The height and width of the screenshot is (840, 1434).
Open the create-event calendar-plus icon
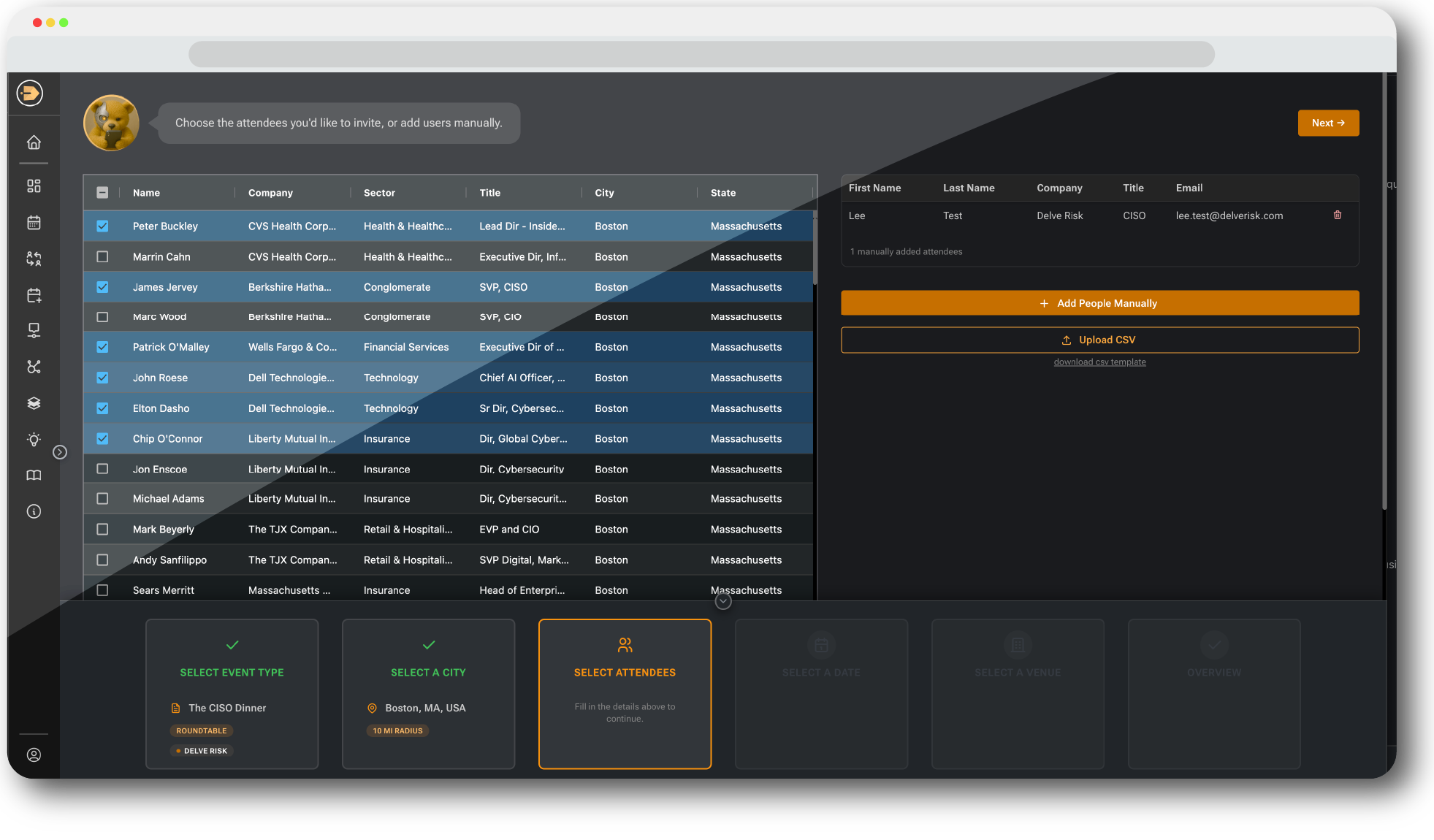tap(34, 295)
